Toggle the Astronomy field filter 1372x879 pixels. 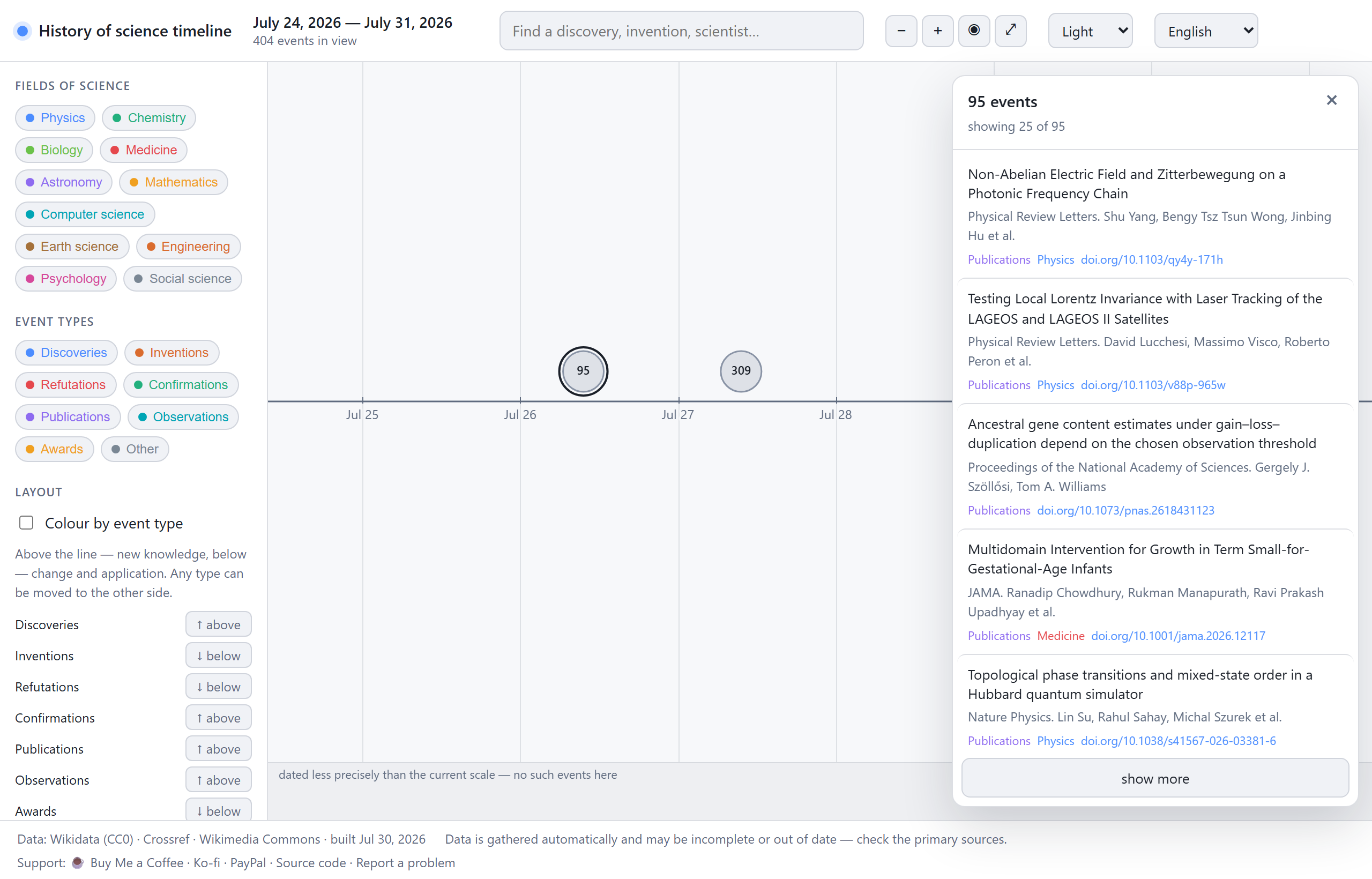63,182
